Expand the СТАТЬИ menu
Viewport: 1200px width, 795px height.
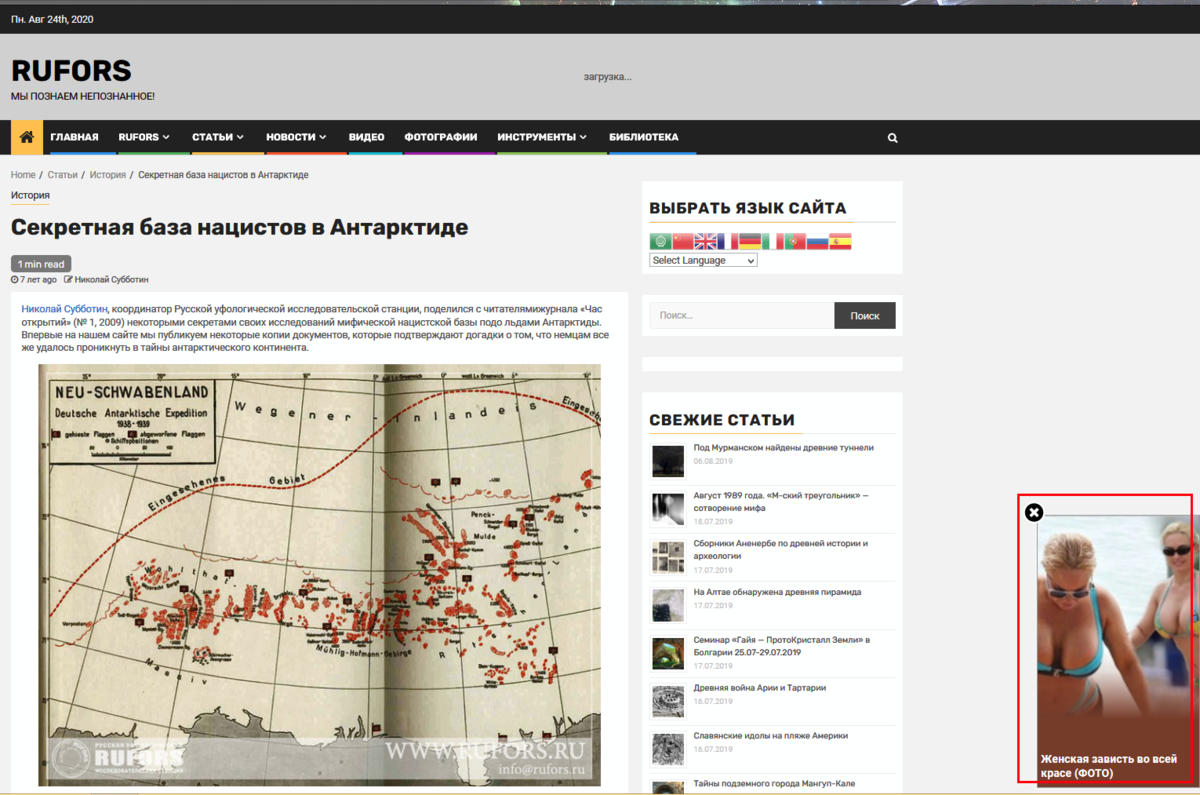click(x=218, y=137)
